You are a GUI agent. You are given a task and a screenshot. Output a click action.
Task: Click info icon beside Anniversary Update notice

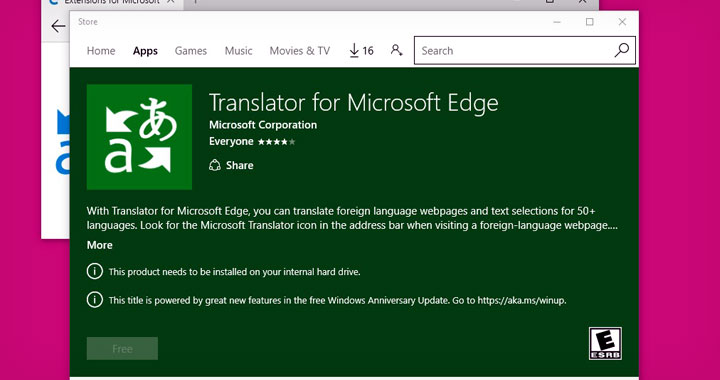tap(95, 301)
